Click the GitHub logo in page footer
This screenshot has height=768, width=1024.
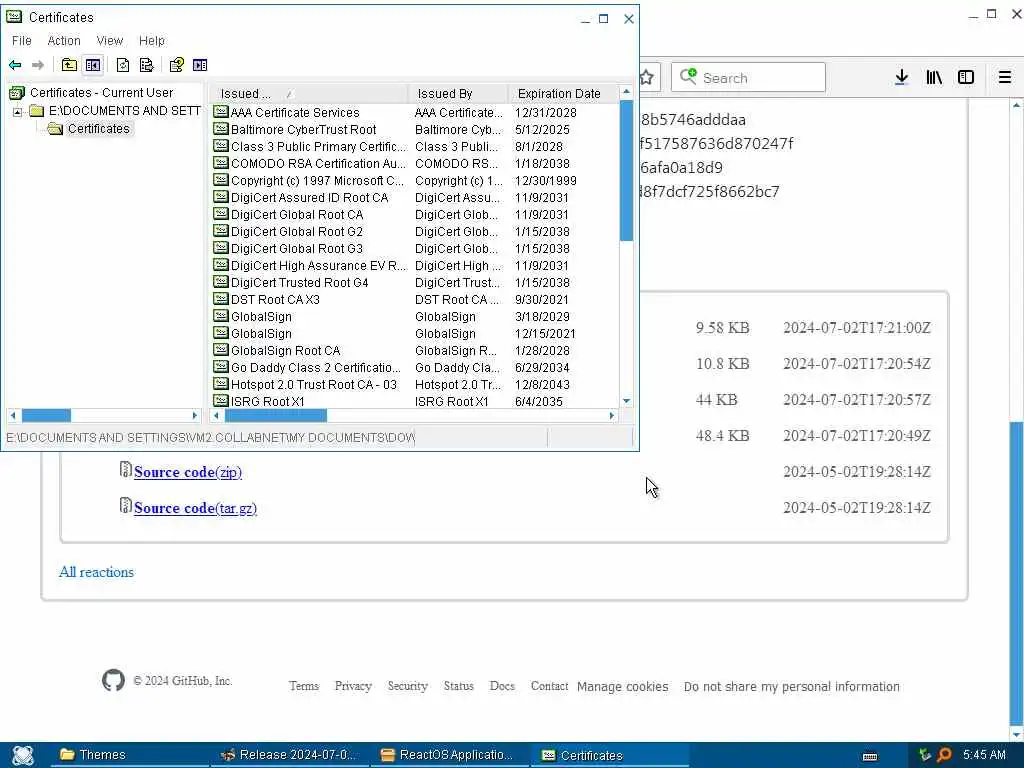(x=113, y=680)
